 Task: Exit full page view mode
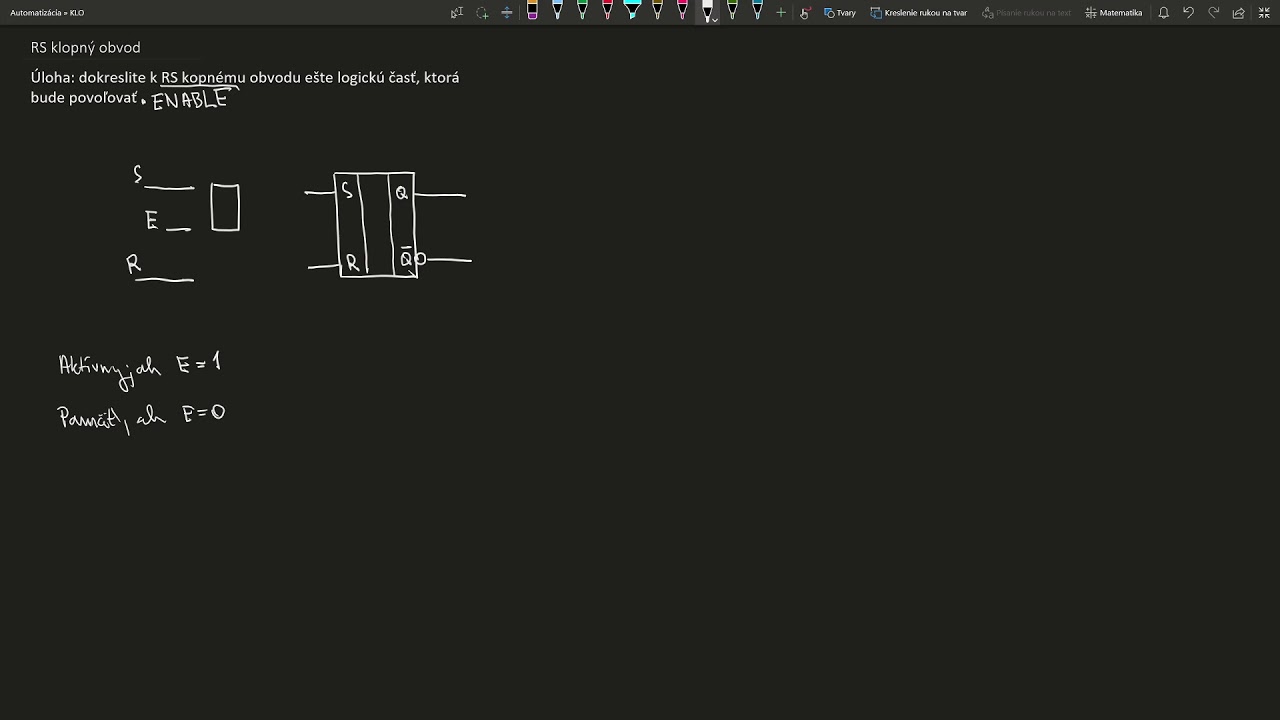(x=1263, y=13)
